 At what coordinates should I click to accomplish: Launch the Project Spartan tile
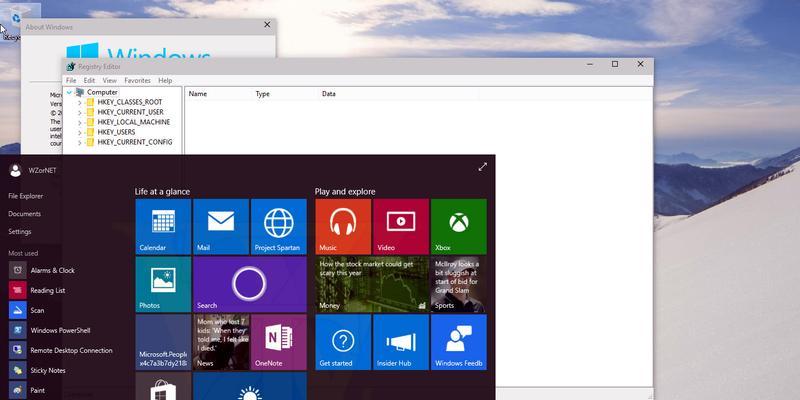point(279,227)
